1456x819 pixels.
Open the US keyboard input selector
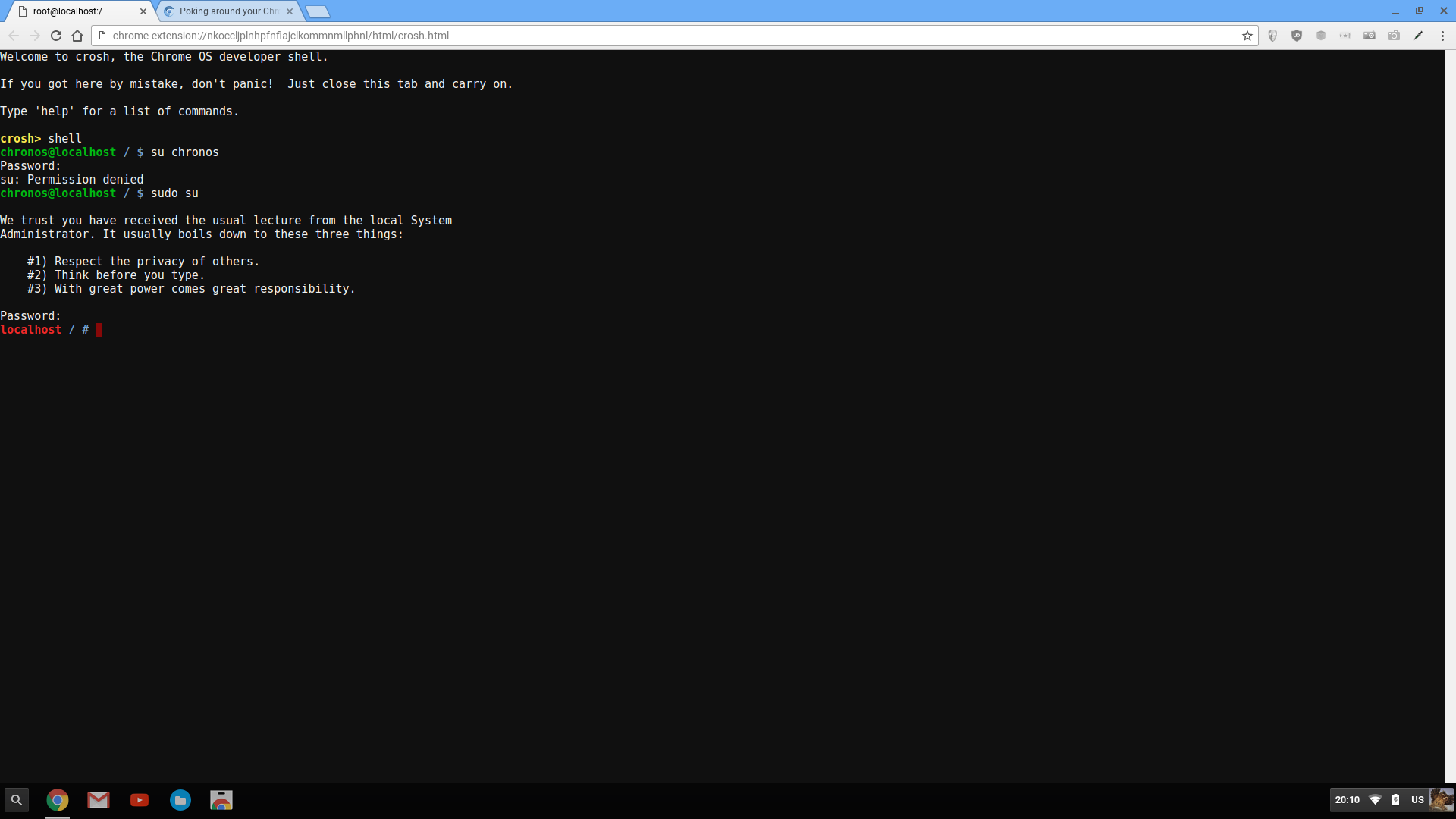(1417, 800)
